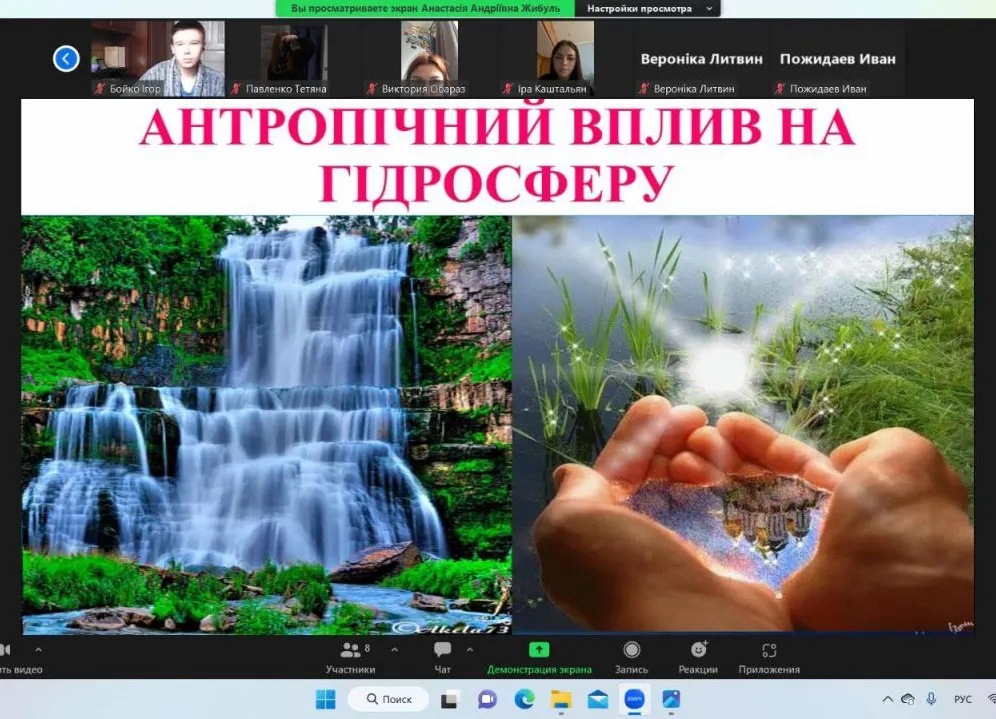The image size is (996, 719).
Task: Open the Приложения apps icon
Action: [x=768, y=650]
